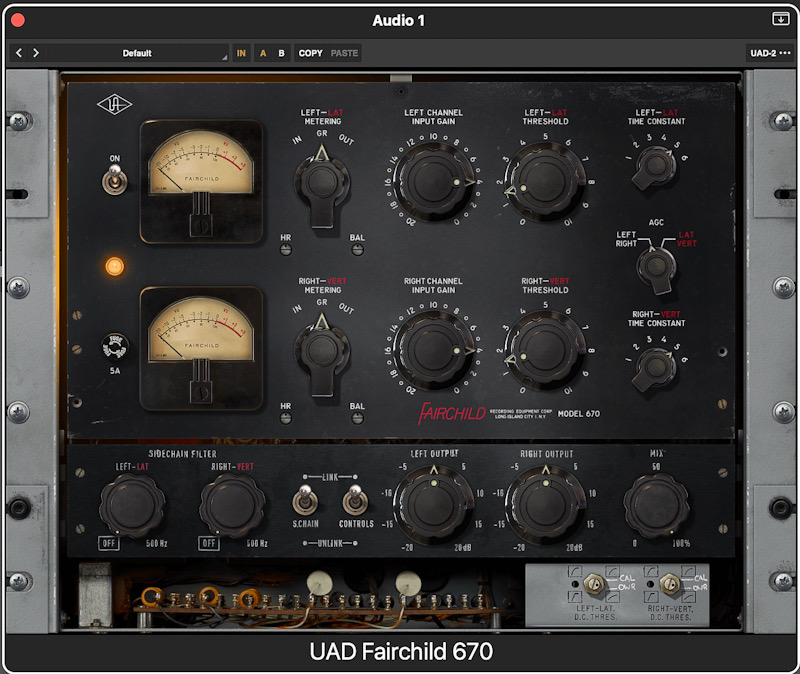Click the Universal Audio diamond logo
The height and width of the screenshot is (674, 800).
point(114,105)
